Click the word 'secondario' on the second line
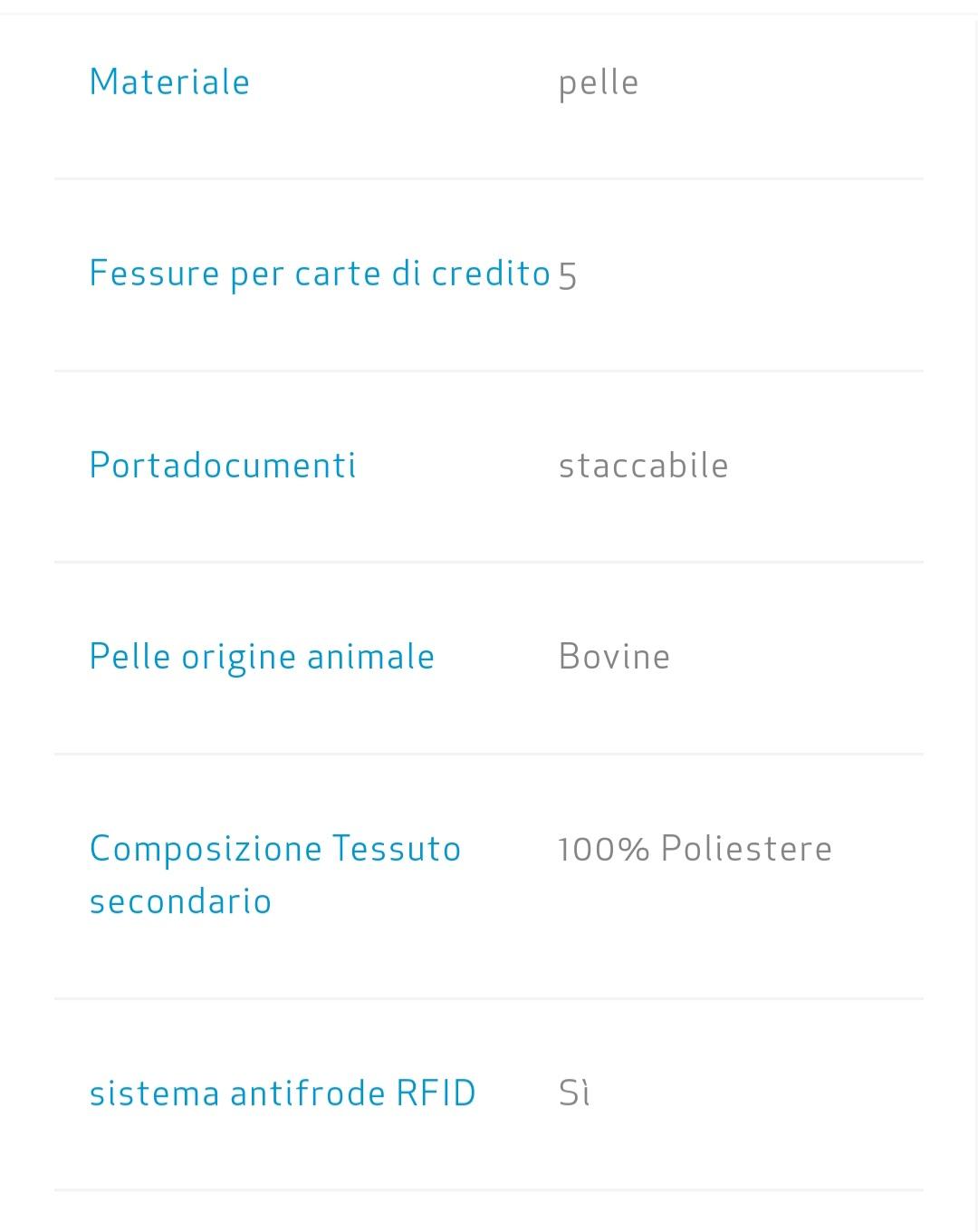Screen dimensions: 978x1232 (180, 901)
